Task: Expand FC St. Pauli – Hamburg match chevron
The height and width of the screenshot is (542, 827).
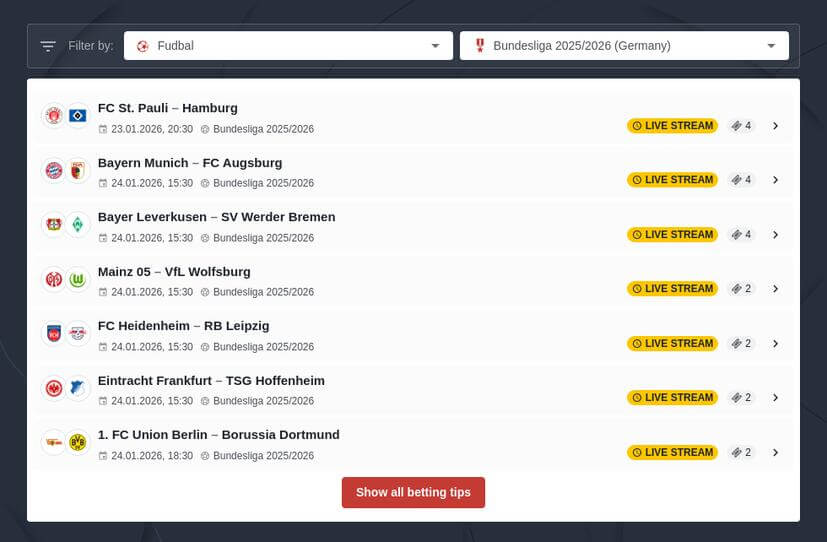Action: 775,126
